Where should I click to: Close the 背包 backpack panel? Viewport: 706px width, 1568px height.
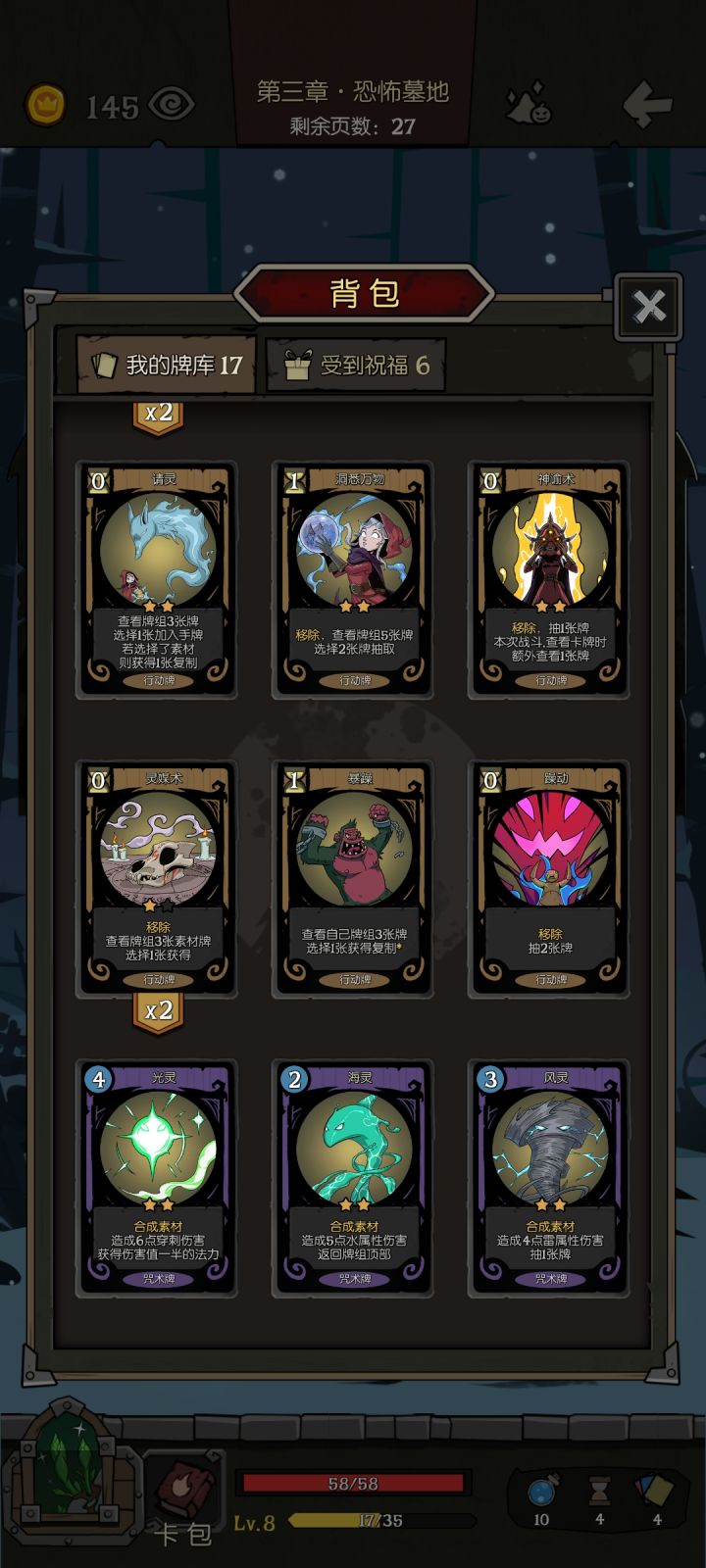tap(648, 307)
